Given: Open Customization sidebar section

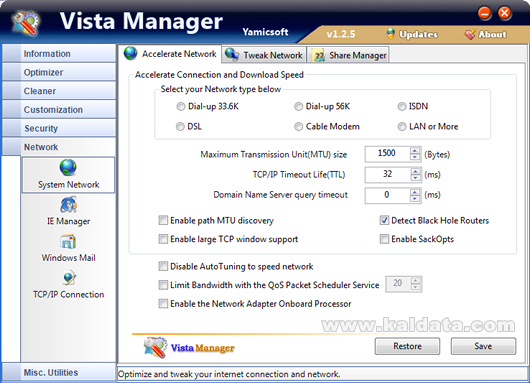Looking at the screenshot, I should 59,110.
